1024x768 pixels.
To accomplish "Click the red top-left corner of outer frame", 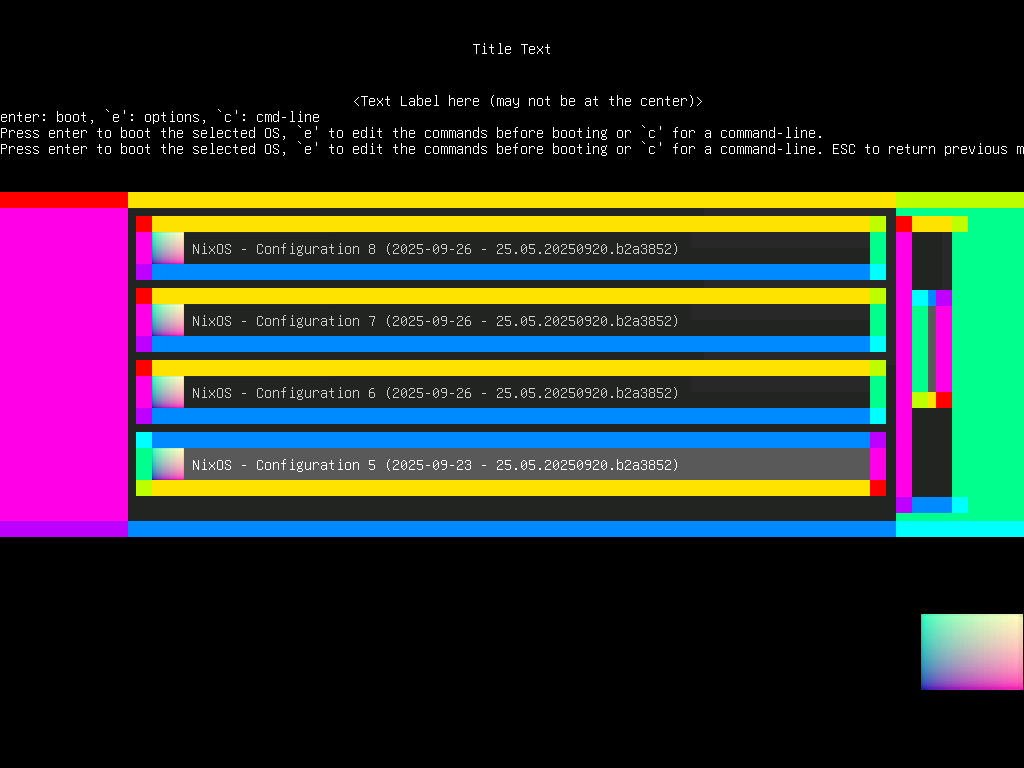I will [x=64, y=200].
